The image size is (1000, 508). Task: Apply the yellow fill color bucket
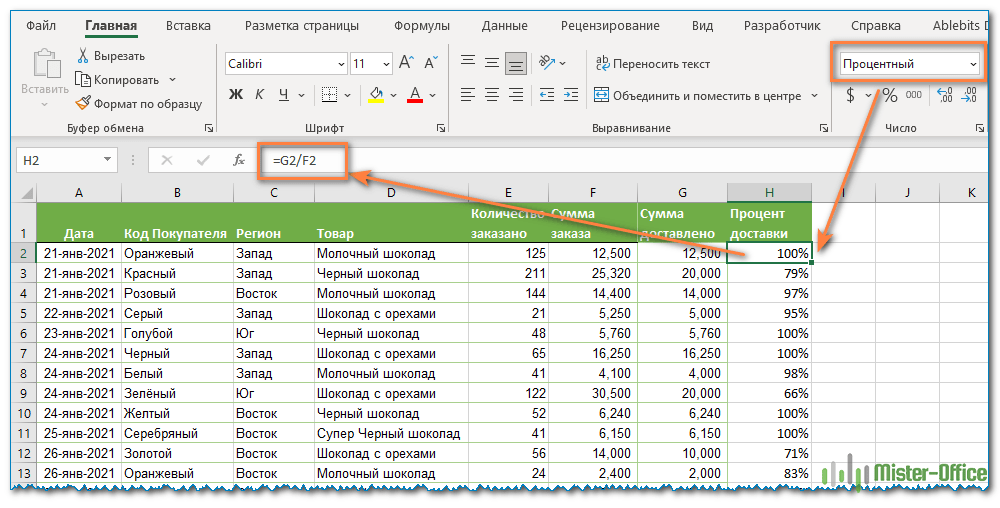pyautogui.click(x=376, y=95)
